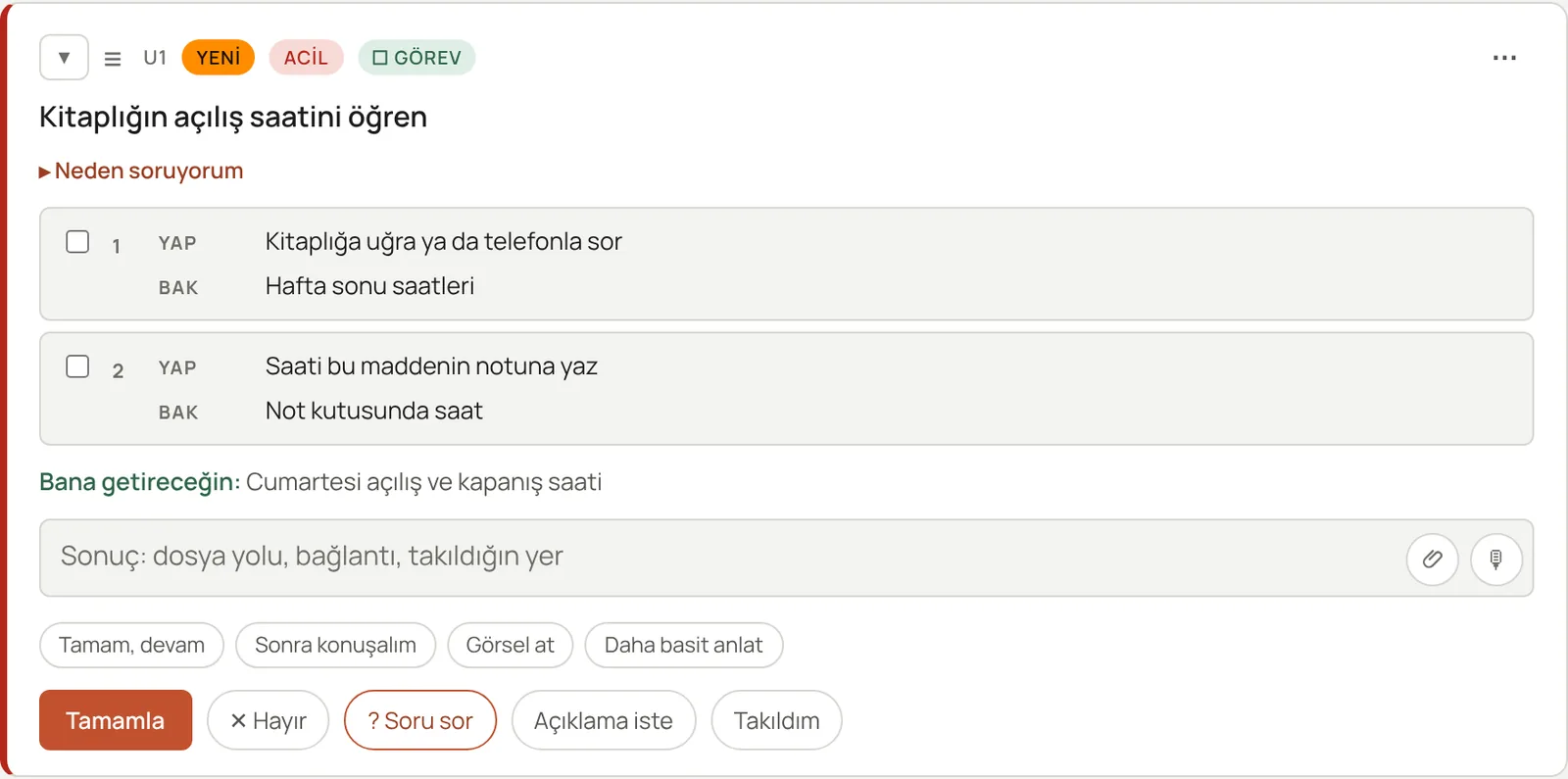Image resolution: width=1568 pixels, height=779 pixels.
Task: Click the text Cumartesi açılış ve kapanış saati
Action: pyautogui.click(x=424, y=483)
